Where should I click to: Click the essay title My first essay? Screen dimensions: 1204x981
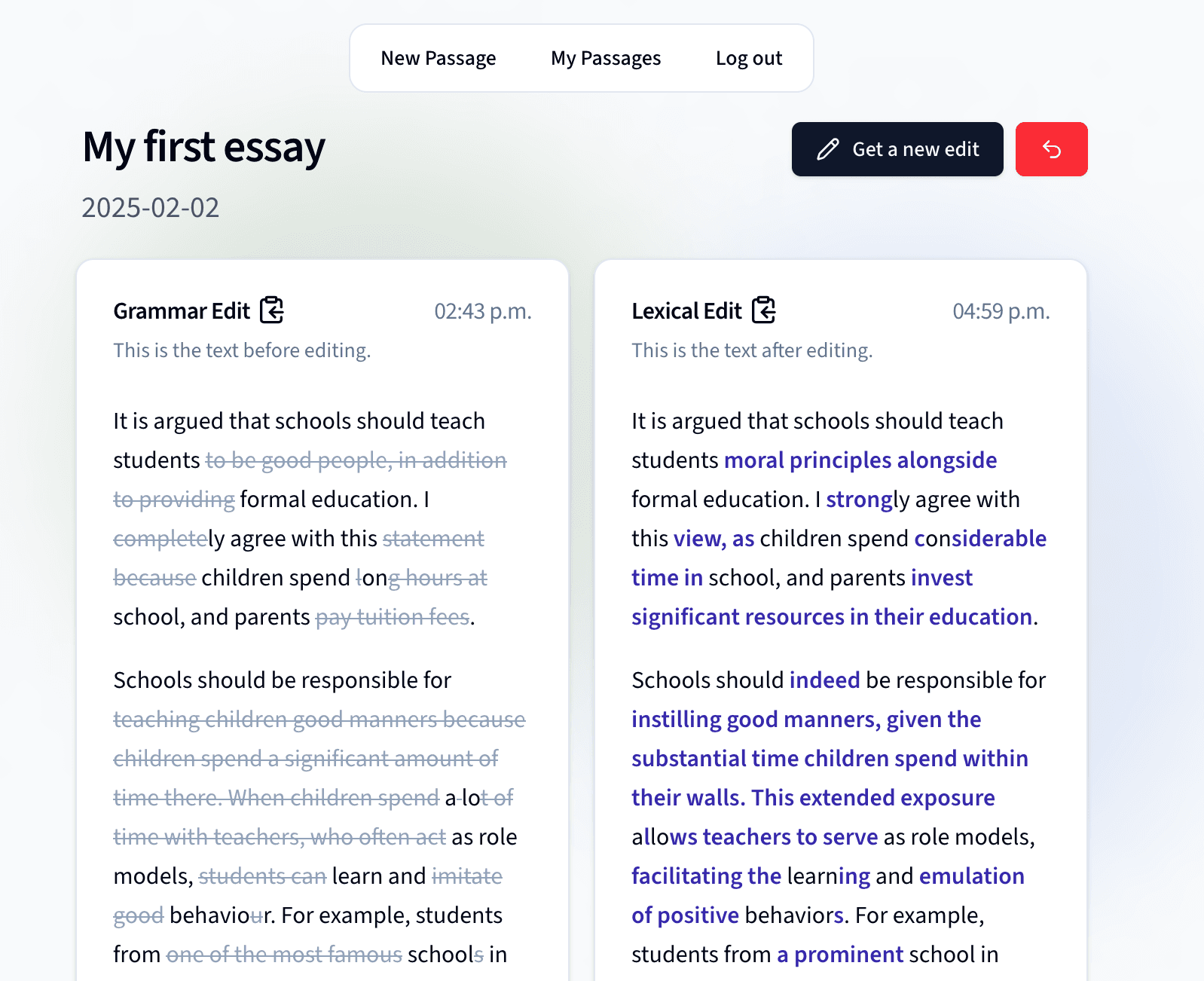pos(203,147)
